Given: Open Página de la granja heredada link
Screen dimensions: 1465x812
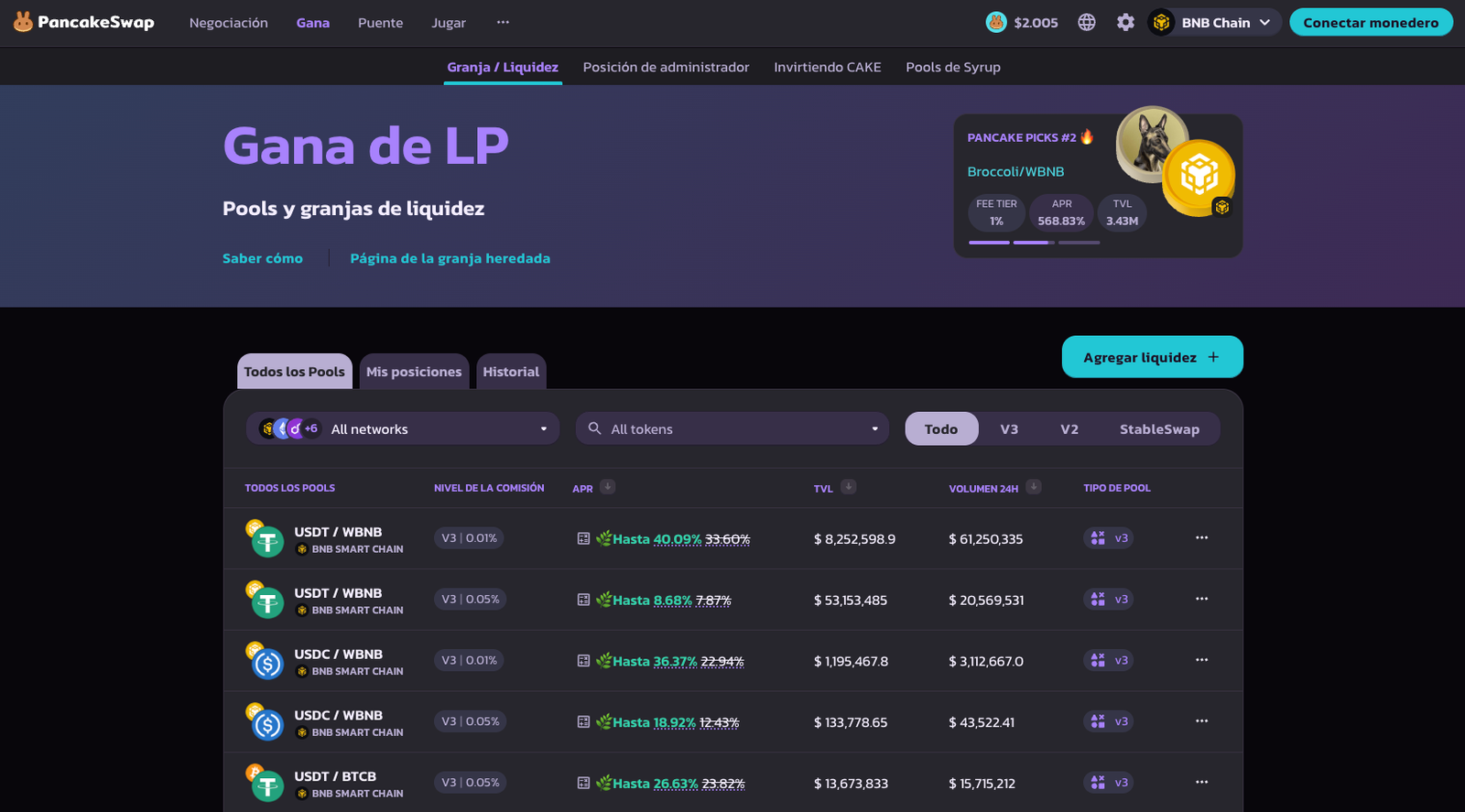Looking at the screenshot, I should click(x=450, y=258).
